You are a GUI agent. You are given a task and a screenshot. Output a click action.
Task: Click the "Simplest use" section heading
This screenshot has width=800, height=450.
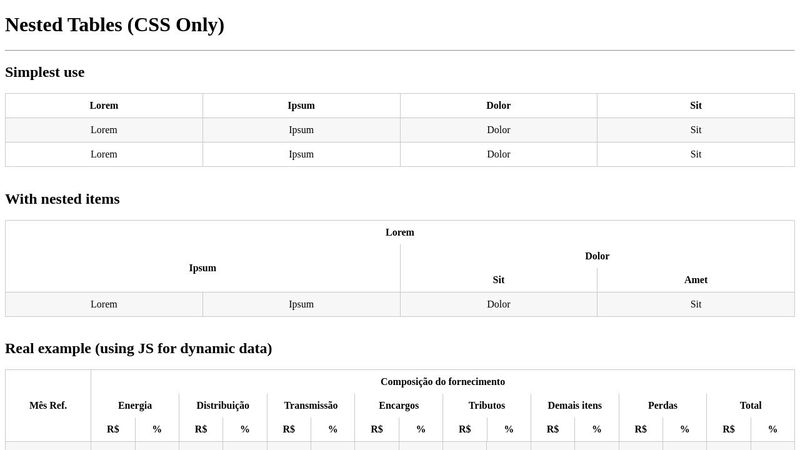tap(45, 72)
